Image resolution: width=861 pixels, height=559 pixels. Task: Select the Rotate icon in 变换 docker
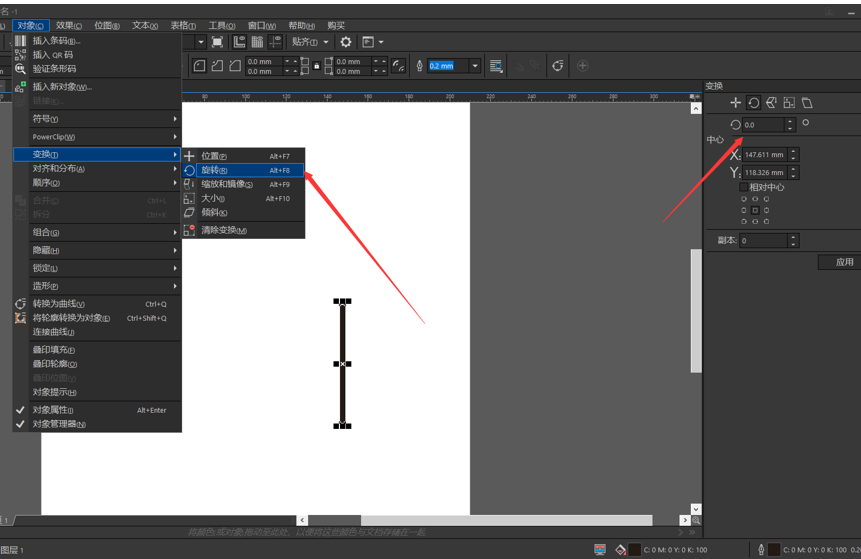pyautogui.click(x=754, y=103)
